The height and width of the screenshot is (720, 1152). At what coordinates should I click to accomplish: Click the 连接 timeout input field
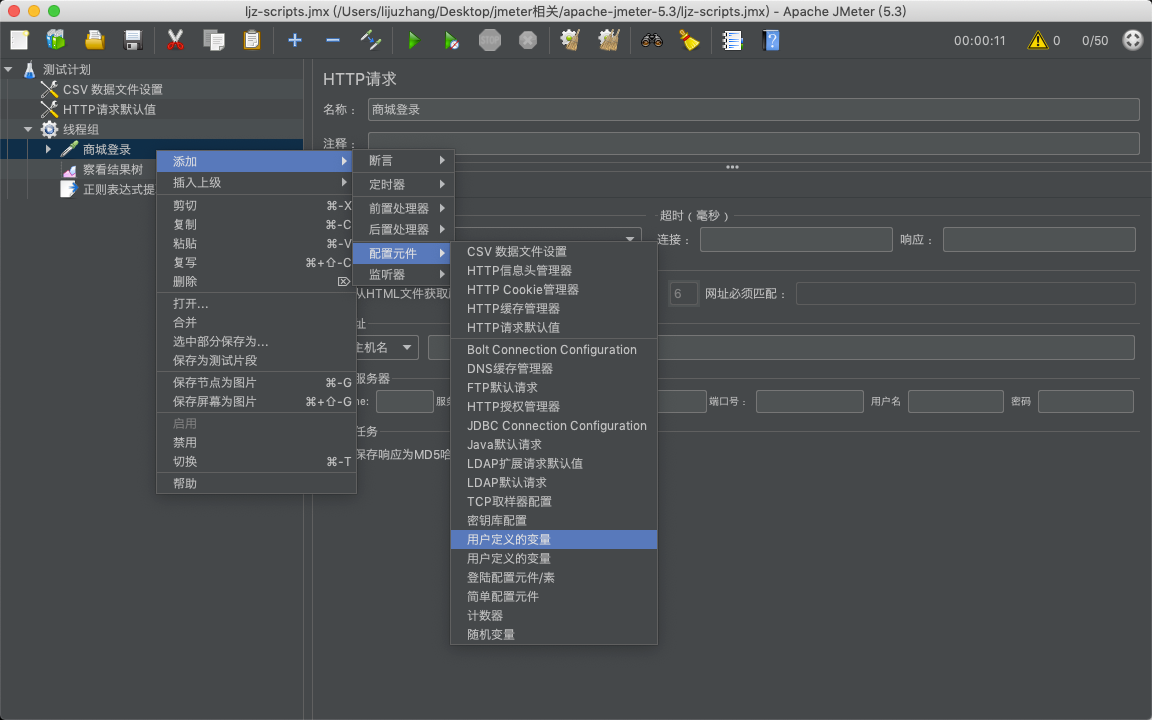pyautogui.click(x=796, y=240)
